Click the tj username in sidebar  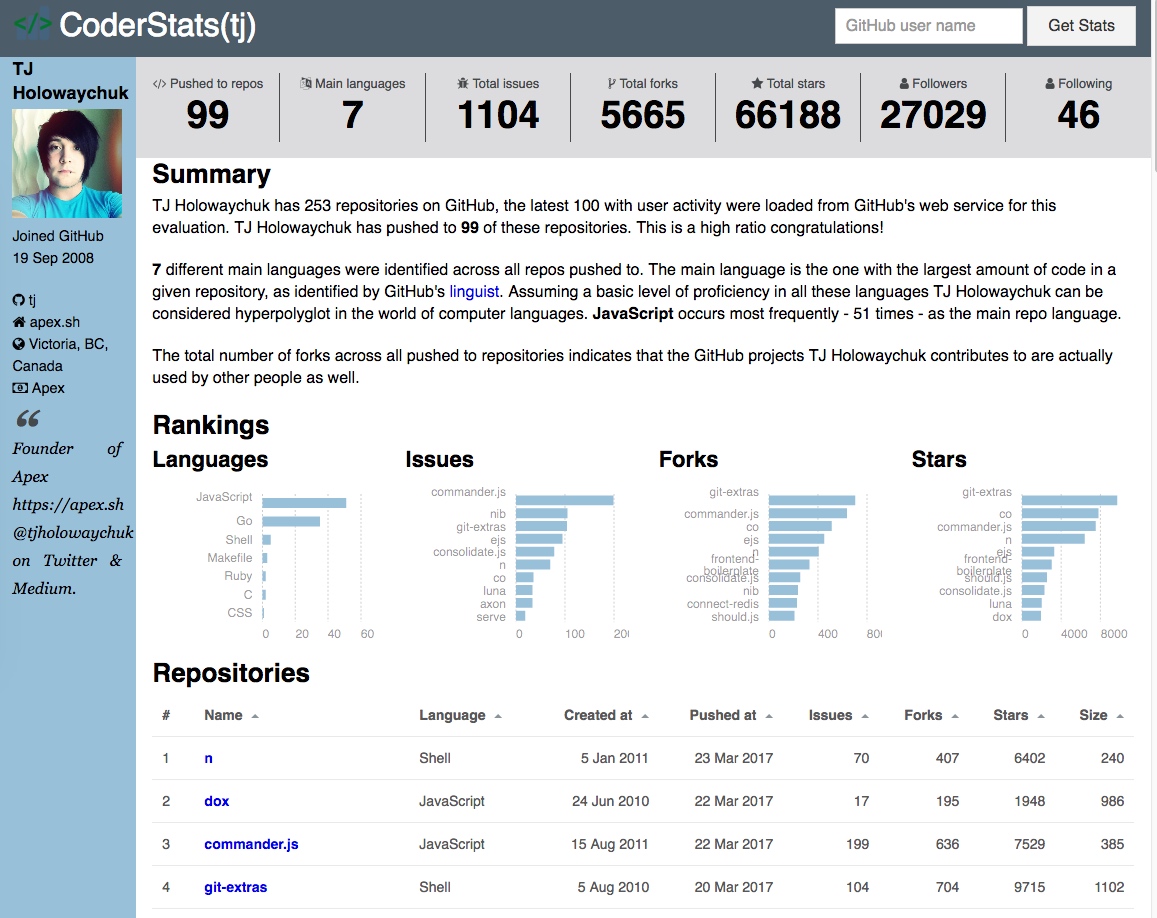point(32,300)
